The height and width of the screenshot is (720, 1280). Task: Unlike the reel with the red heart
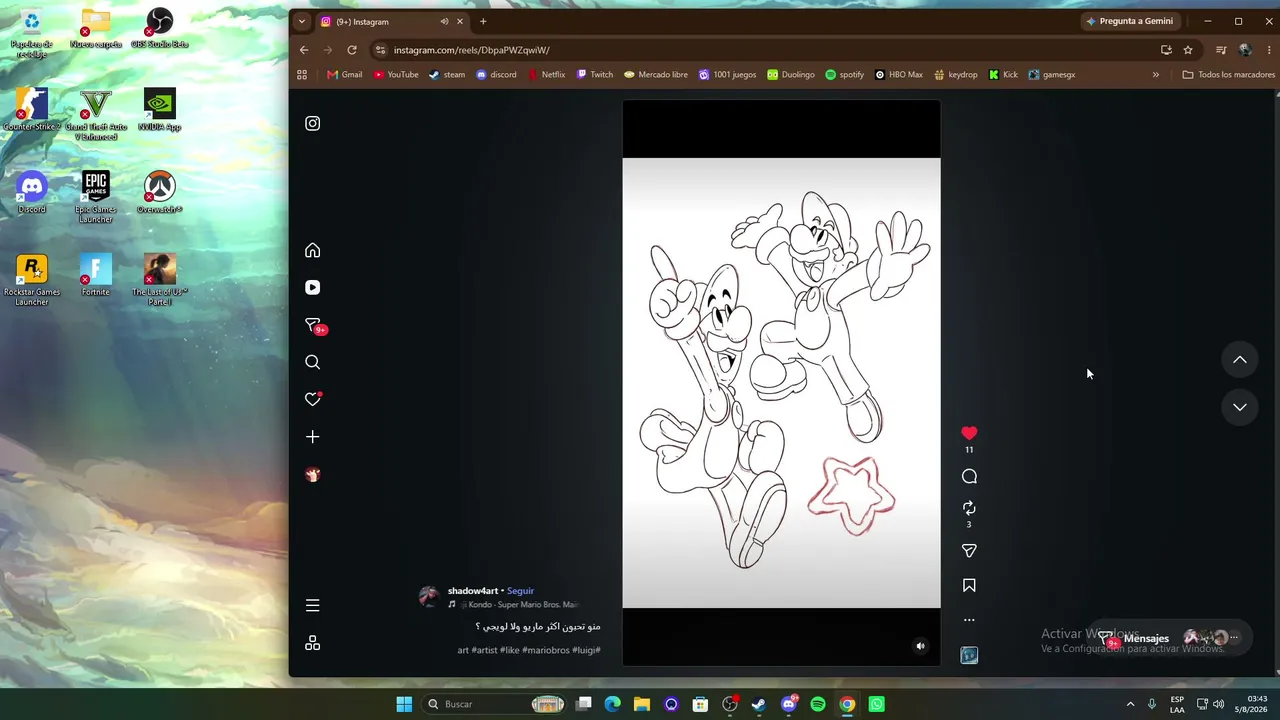pyautogui.click(x=969, y=433)
